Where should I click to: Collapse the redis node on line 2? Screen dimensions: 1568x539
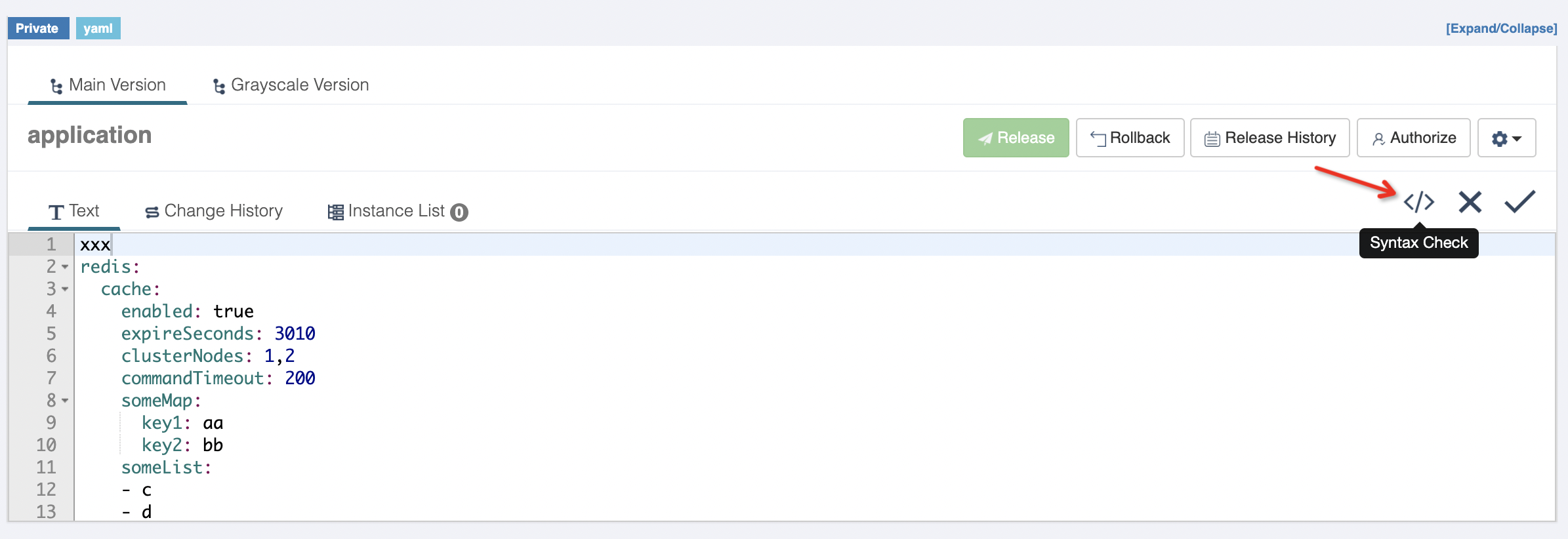click(64, 268)
